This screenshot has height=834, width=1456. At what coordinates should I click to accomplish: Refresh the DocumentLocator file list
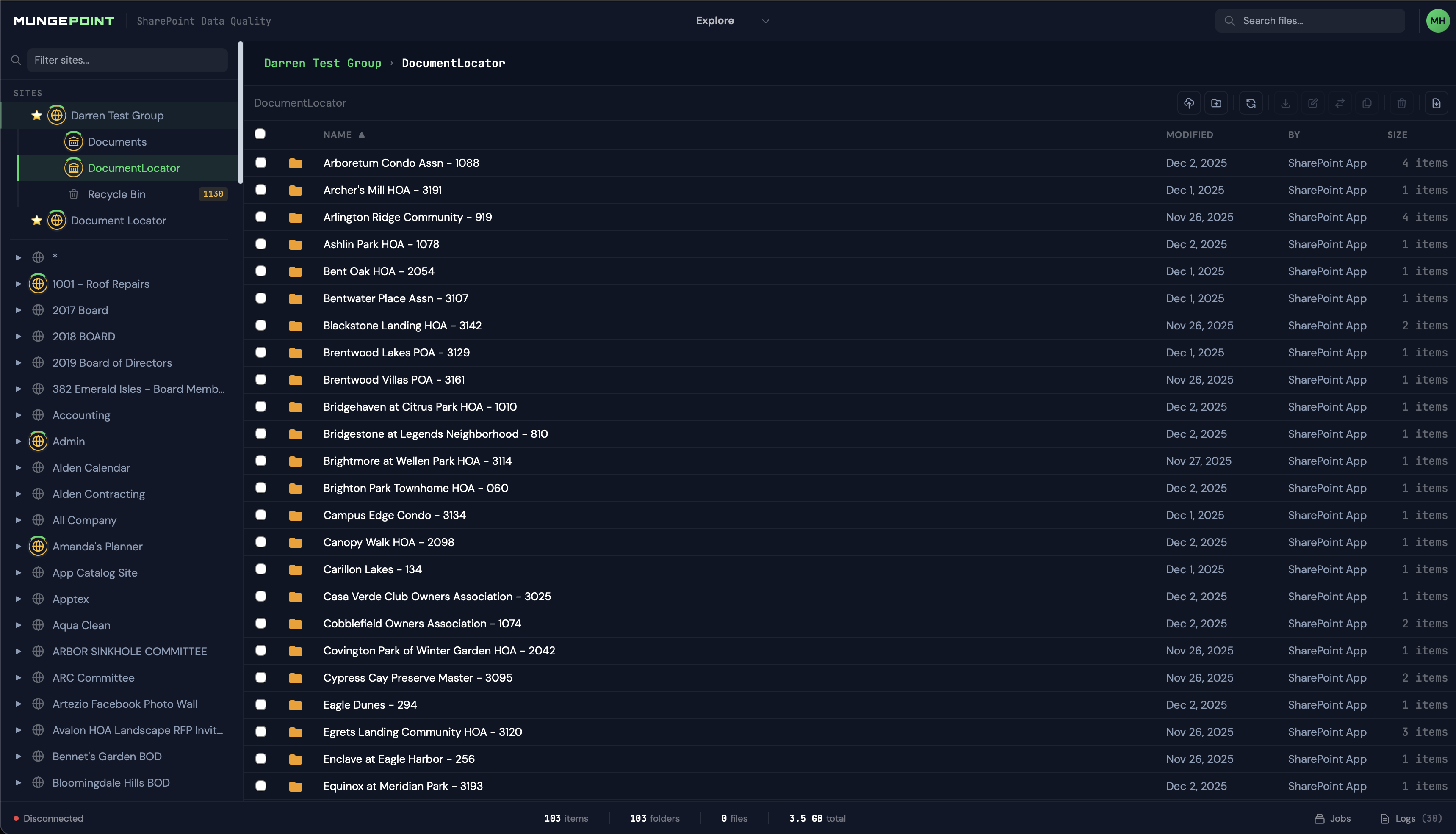coord(1251,103)
